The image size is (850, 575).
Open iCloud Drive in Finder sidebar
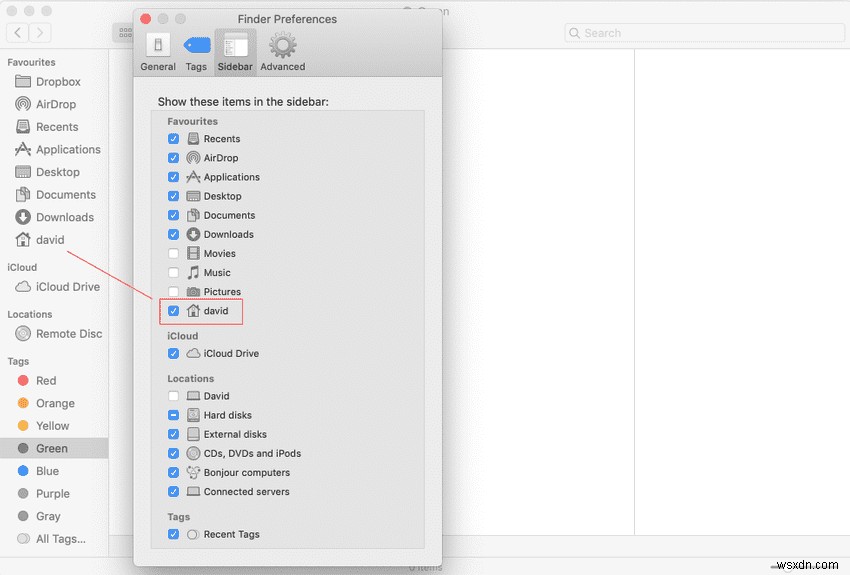pos(54,287)
